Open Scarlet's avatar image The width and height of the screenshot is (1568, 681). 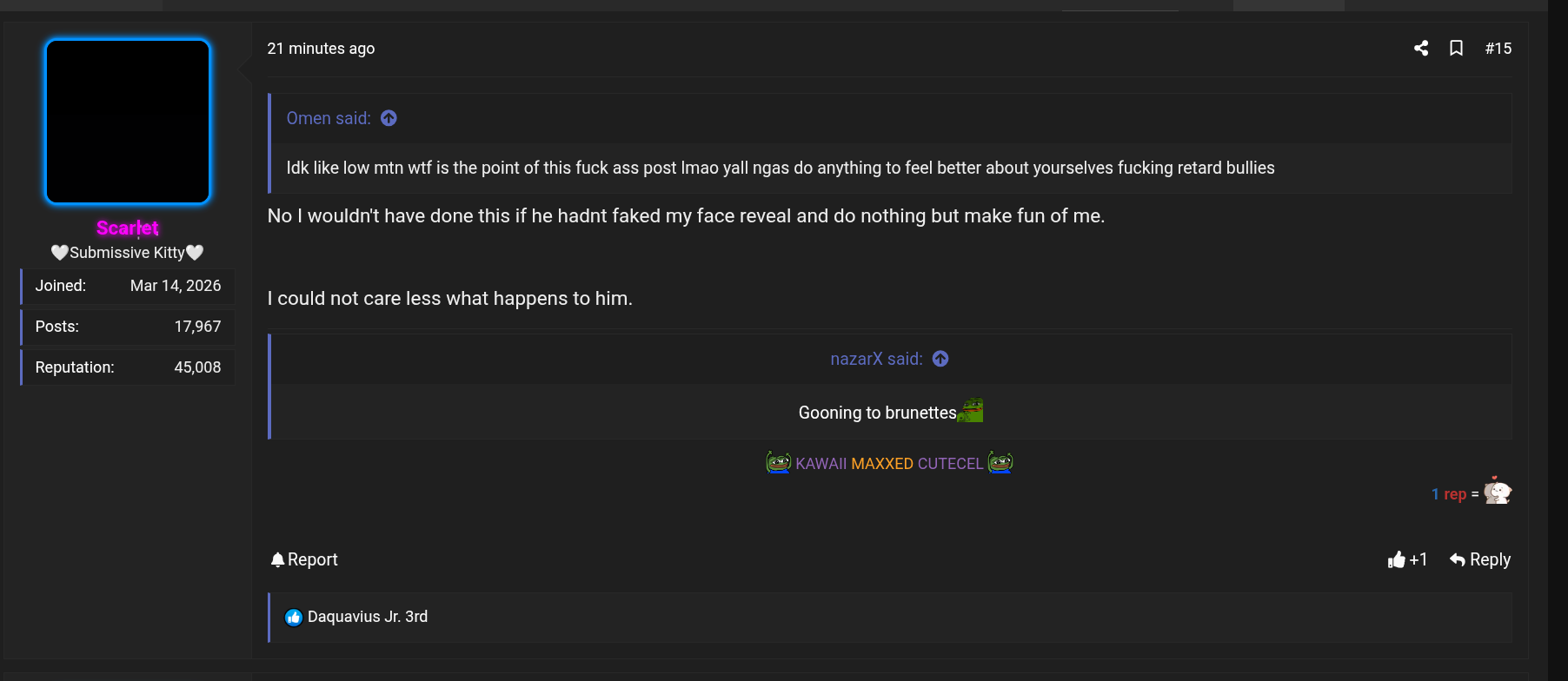(128, 122)
